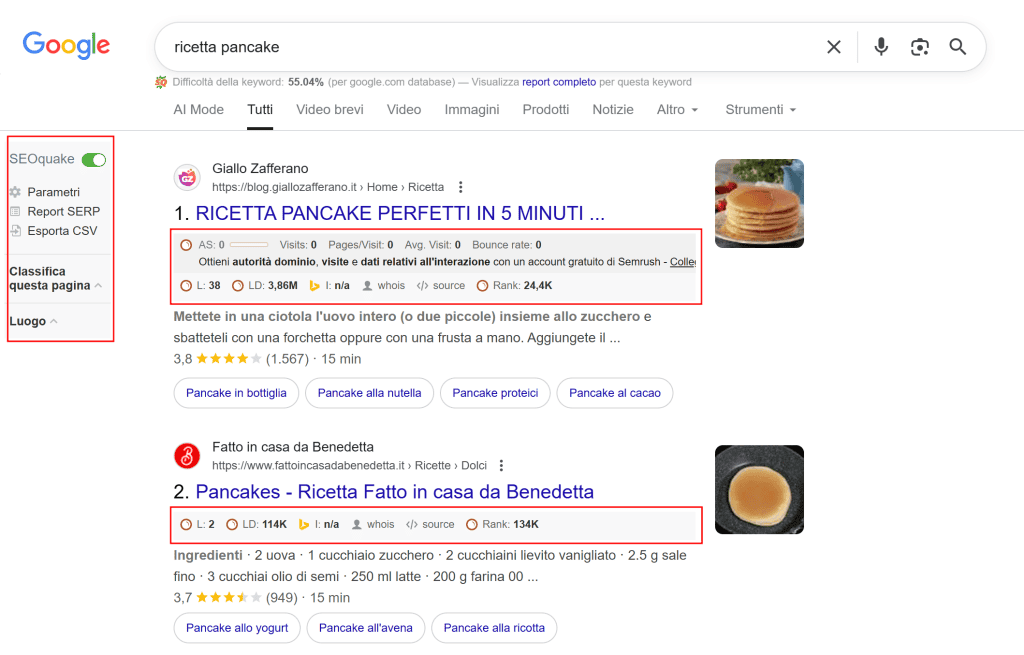Screen dimensions: 1024x655
Task: Open the Notizie tab
Action: (x=613, y=110)
